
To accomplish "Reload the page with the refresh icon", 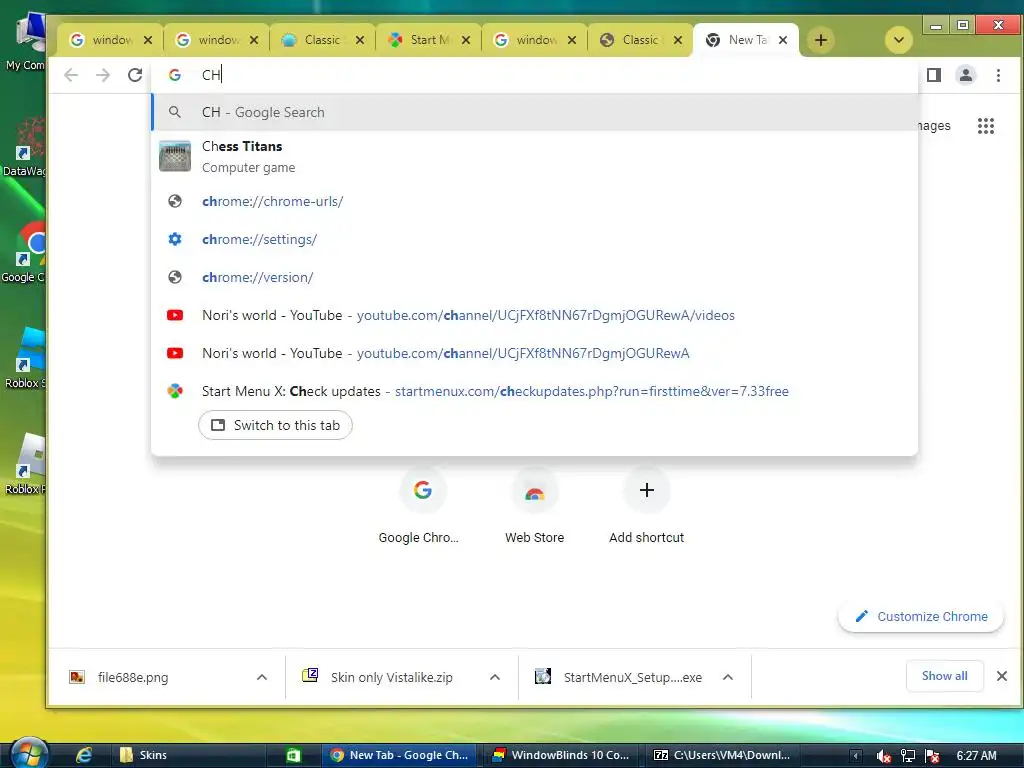I will point(135,75).
